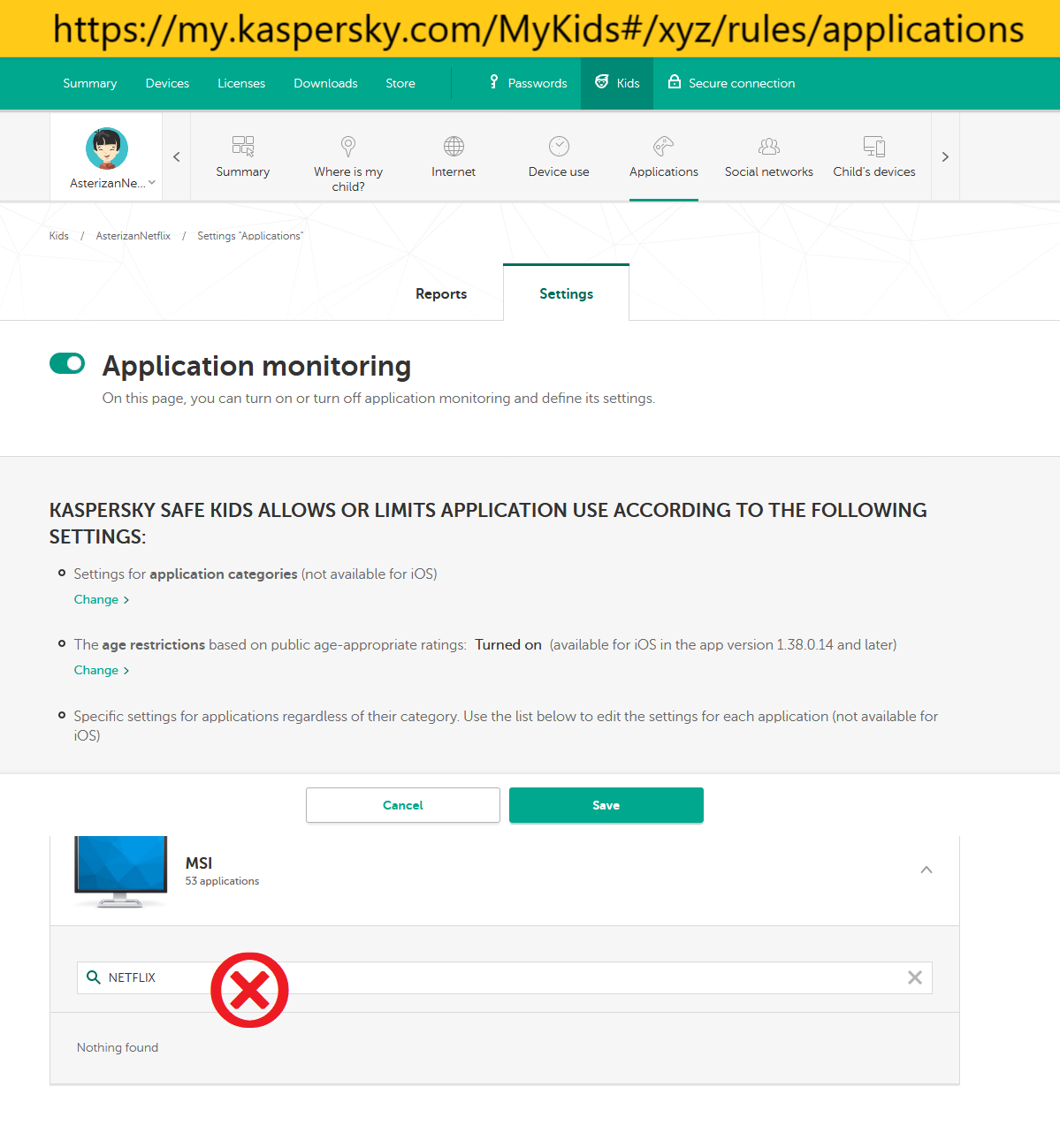1060x1148 pixels.
Task: Go to the top Summary menu item
Action: (x=90, y=83)
